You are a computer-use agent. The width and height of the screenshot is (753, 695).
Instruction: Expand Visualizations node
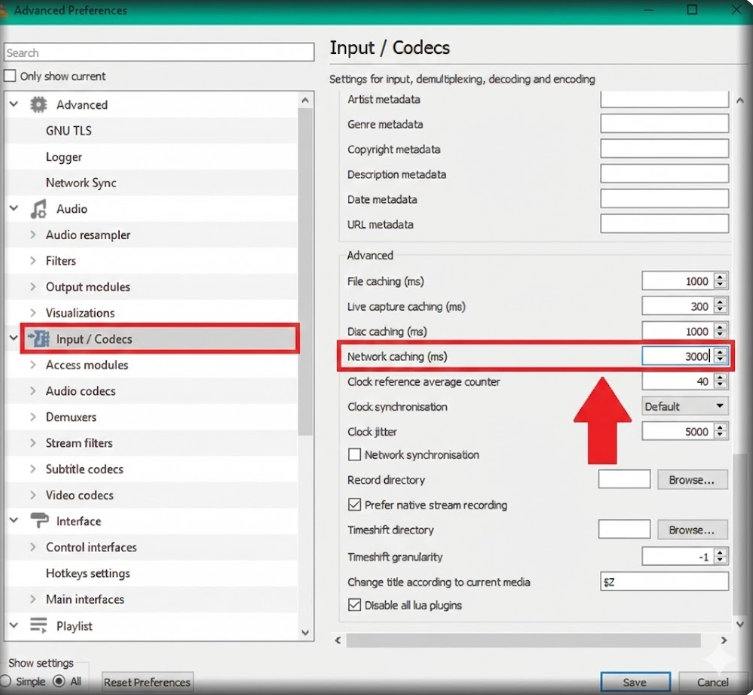33,312
